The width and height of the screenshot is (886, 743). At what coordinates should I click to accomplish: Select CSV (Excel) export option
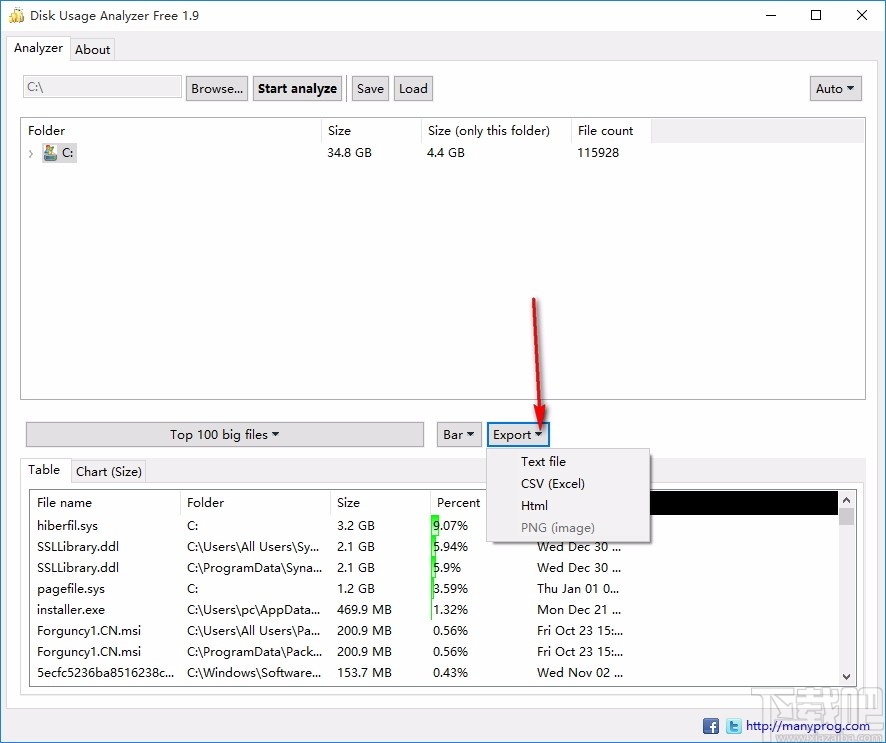[x=553, y=483]
